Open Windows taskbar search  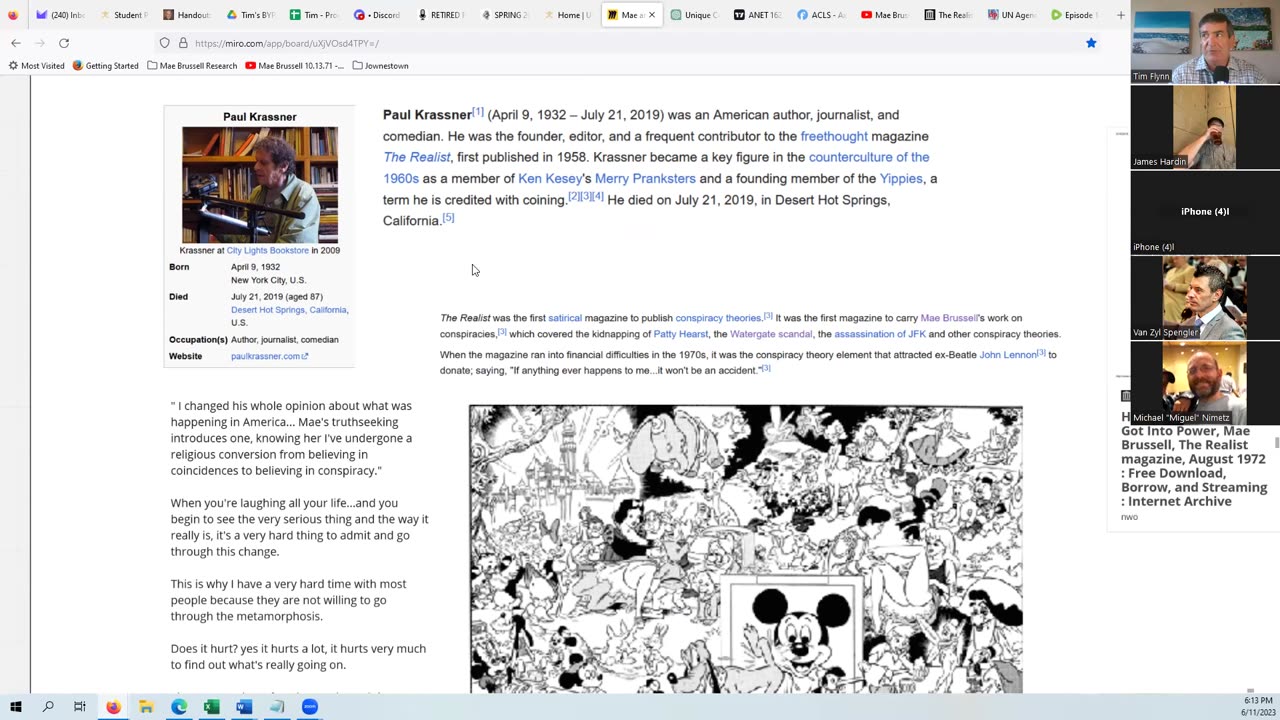(48, 707)
